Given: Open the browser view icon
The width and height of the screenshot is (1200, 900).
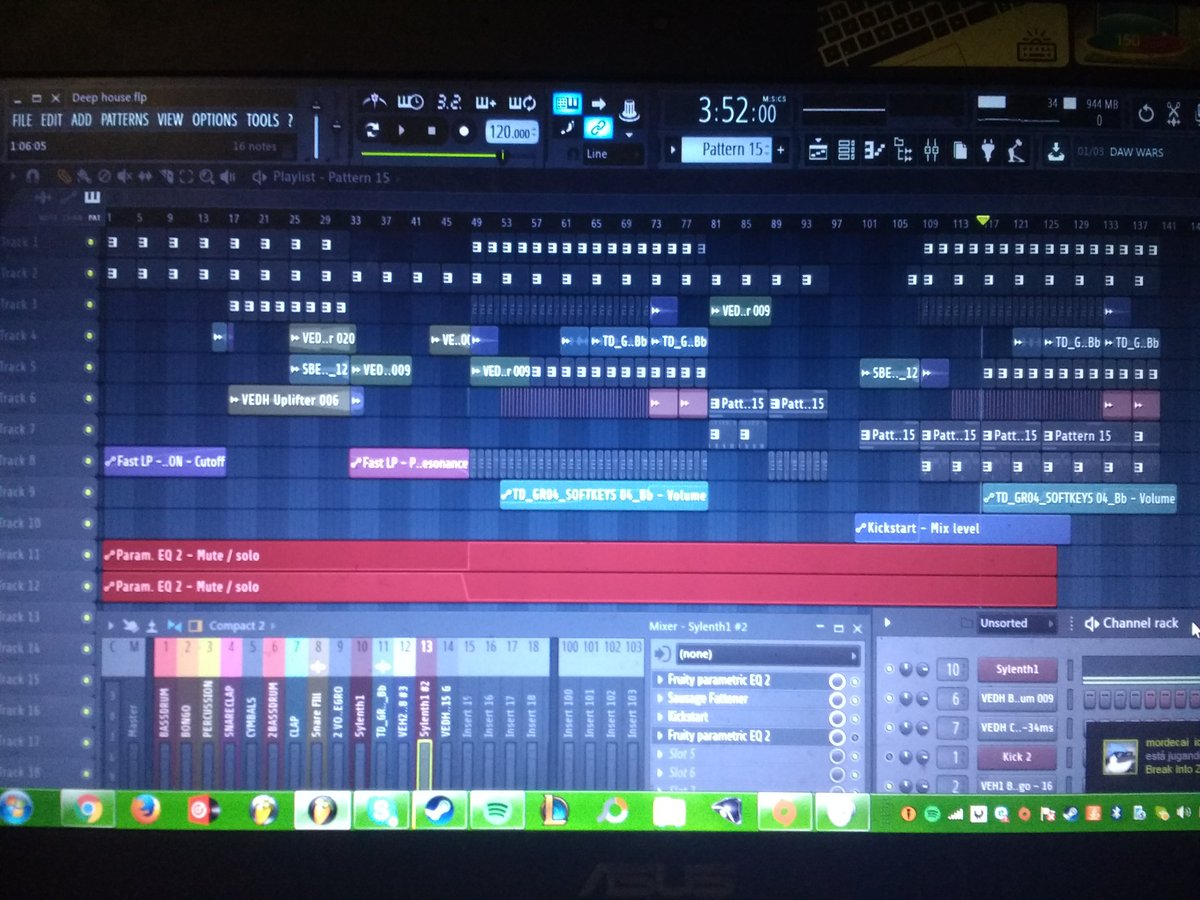Looking at the screenshot, I should 903,151.
